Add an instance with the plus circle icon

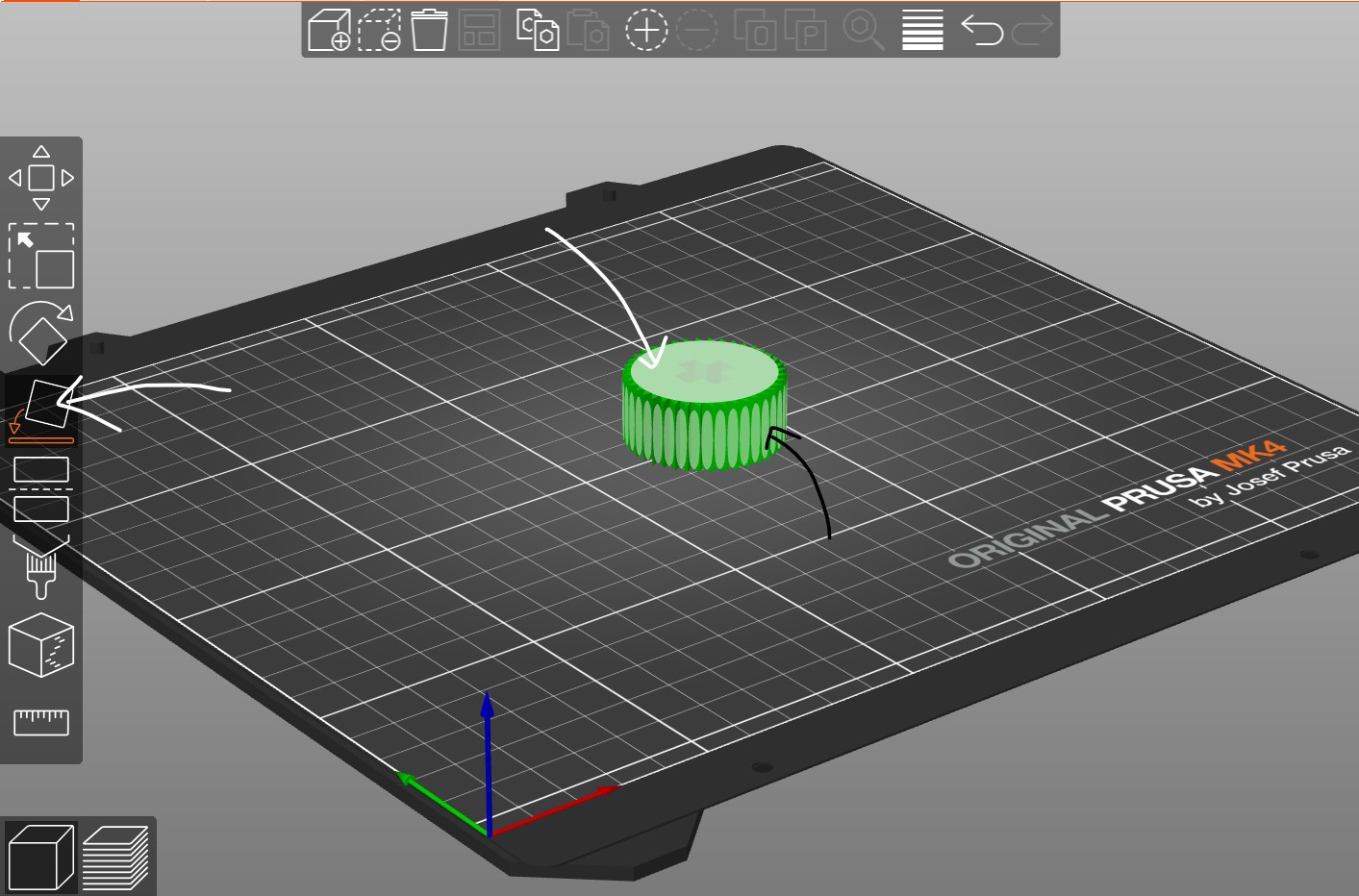click(646, 30)
